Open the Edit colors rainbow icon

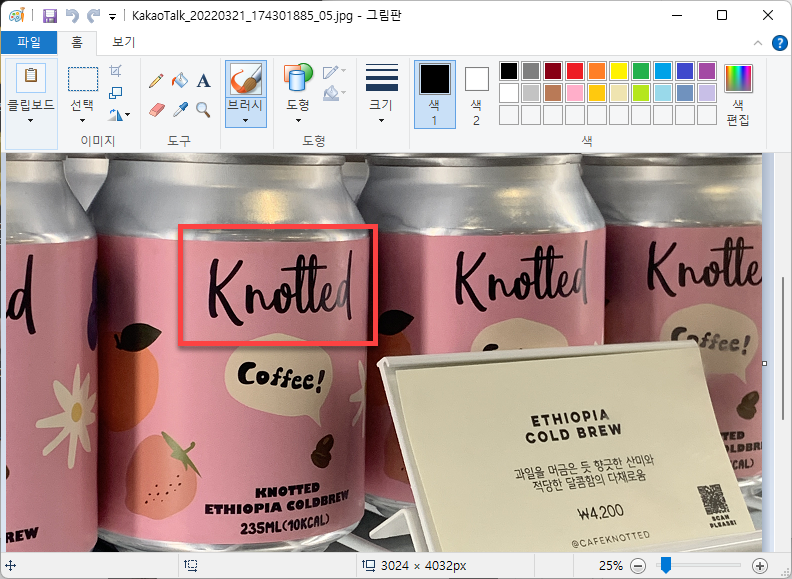[738, 78]
